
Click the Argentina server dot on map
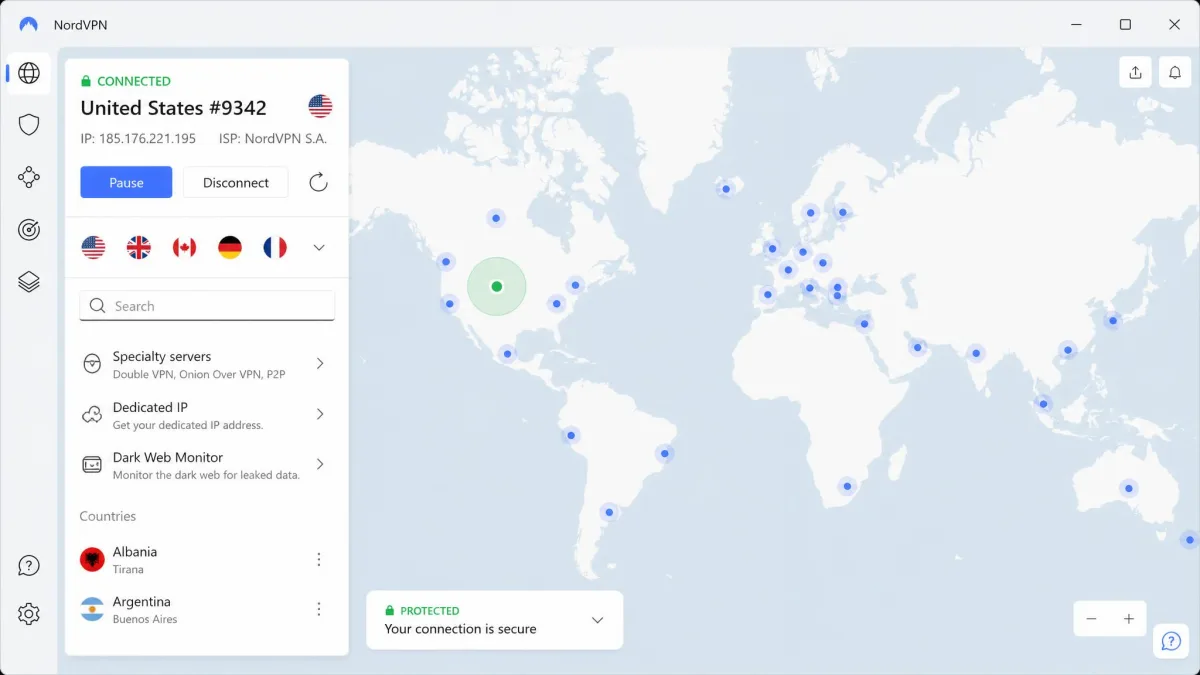[x=608, y=512]
